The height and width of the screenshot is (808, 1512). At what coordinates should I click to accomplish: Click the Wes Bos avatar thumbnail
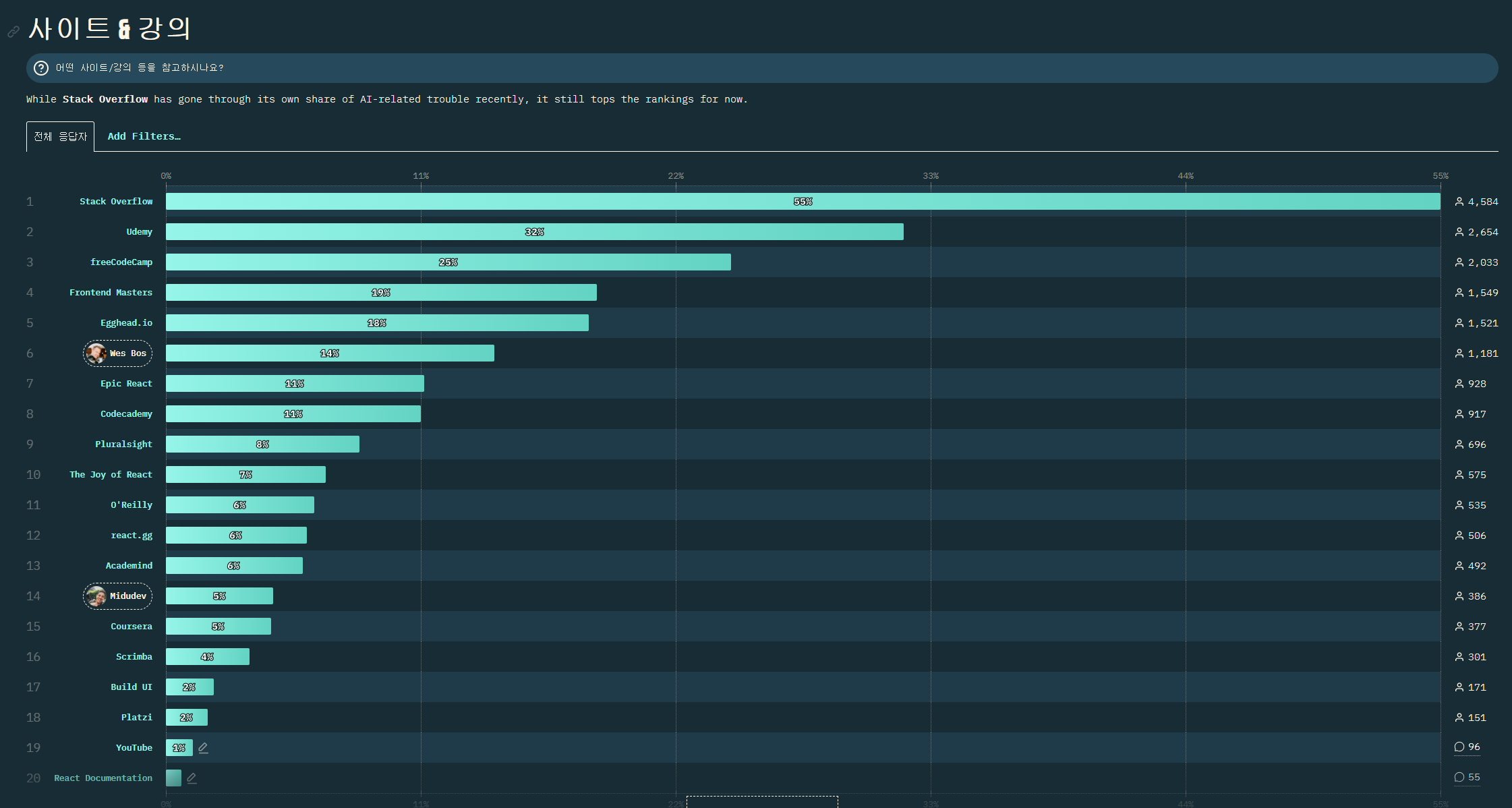click(96, 353)
